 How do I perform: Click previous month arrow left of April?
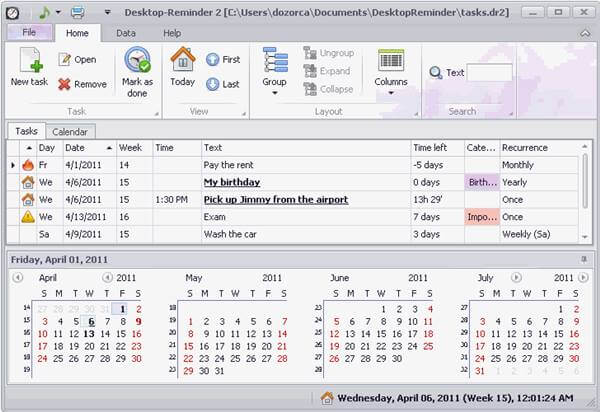(x=17, y=277)
